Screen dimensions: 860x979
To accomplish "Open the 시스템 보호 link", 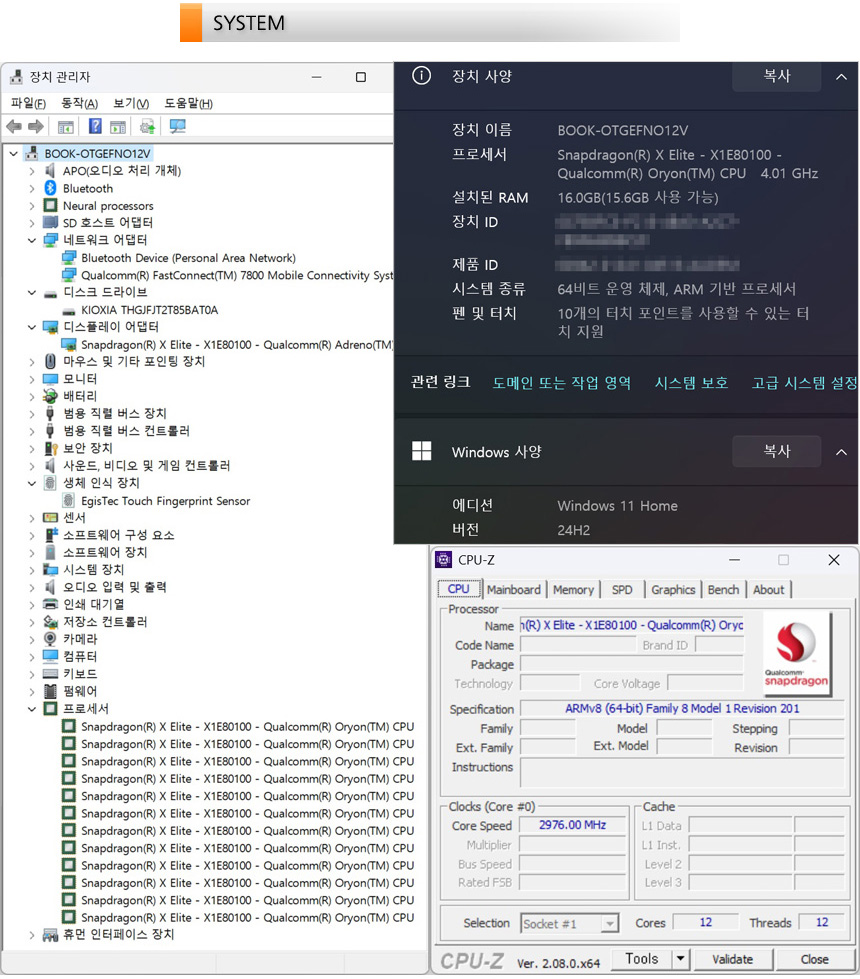I will coord(691,383).
